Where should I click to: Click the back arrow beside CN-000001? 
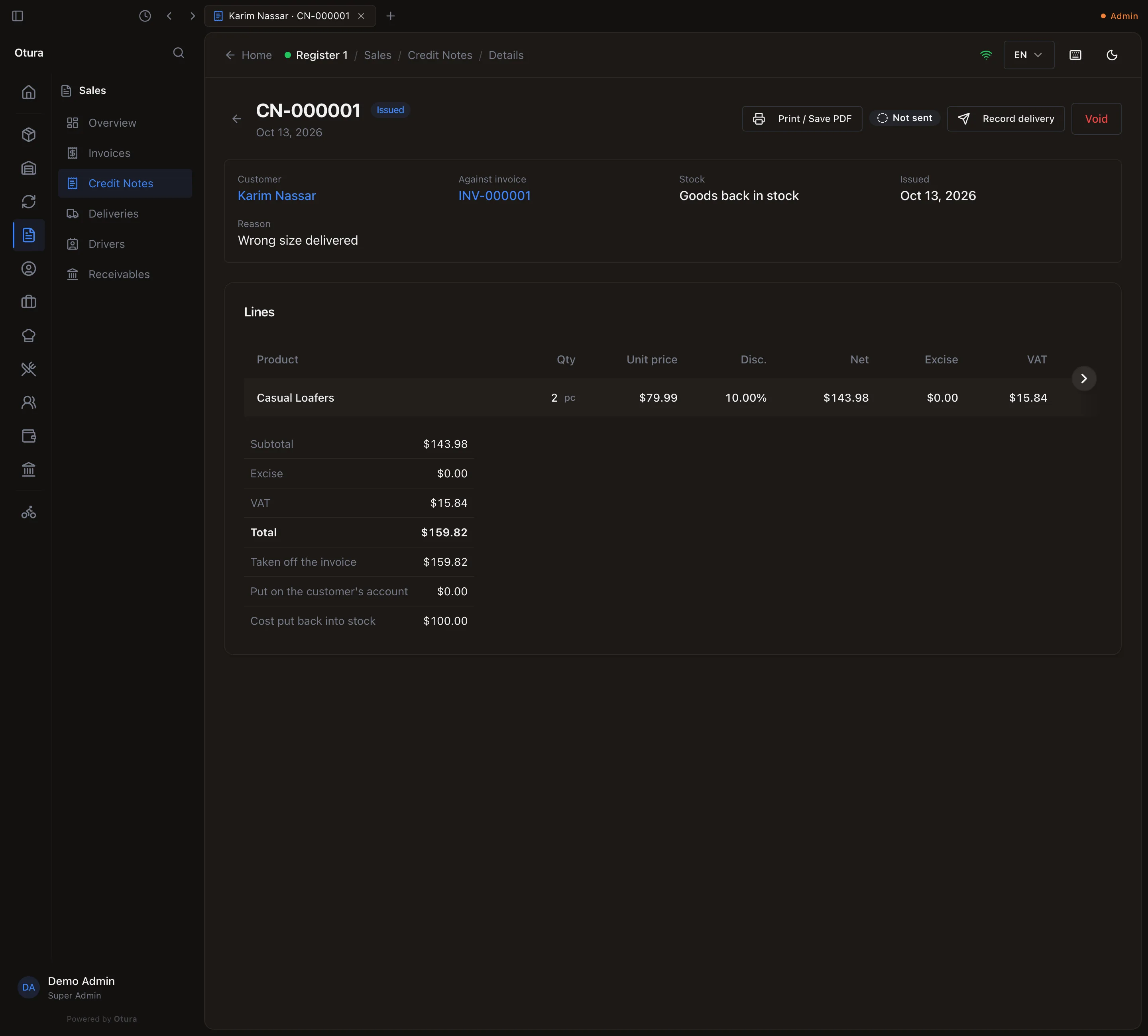coord(237,119)
